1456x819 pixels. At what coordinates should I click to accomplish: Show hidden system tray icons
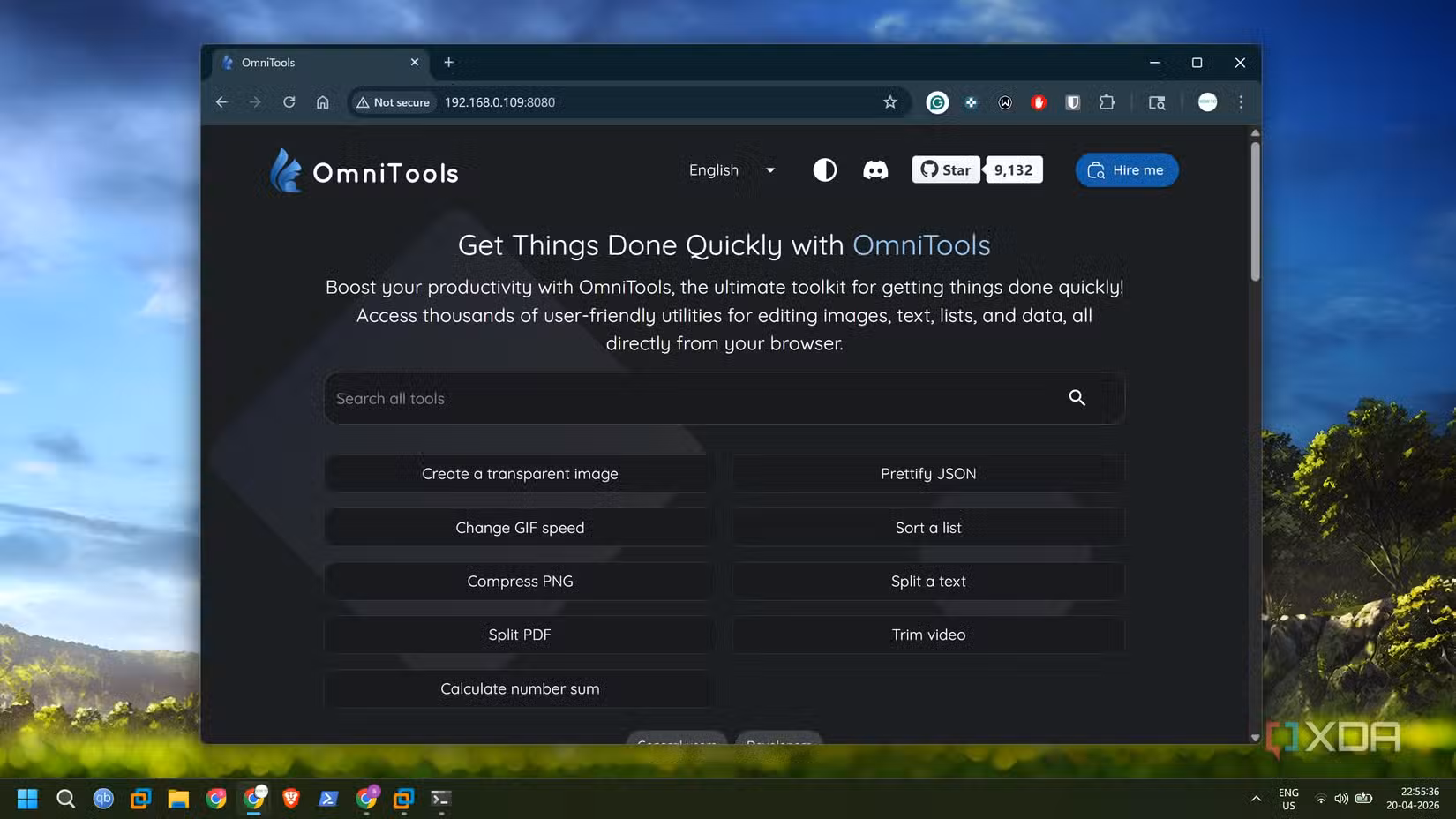[x=1256, y=799]
